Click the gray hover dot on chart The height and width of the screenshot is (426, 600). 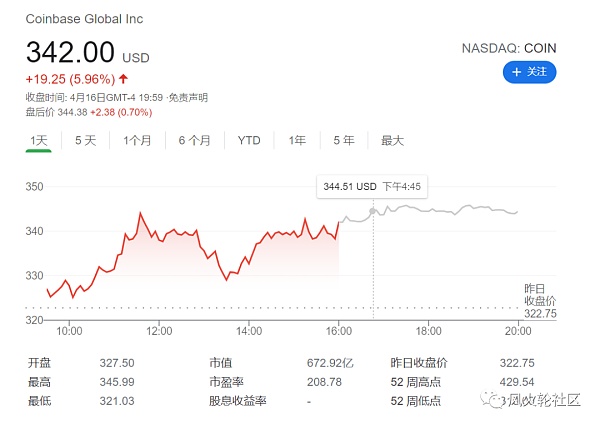click(x=374, y=211)
